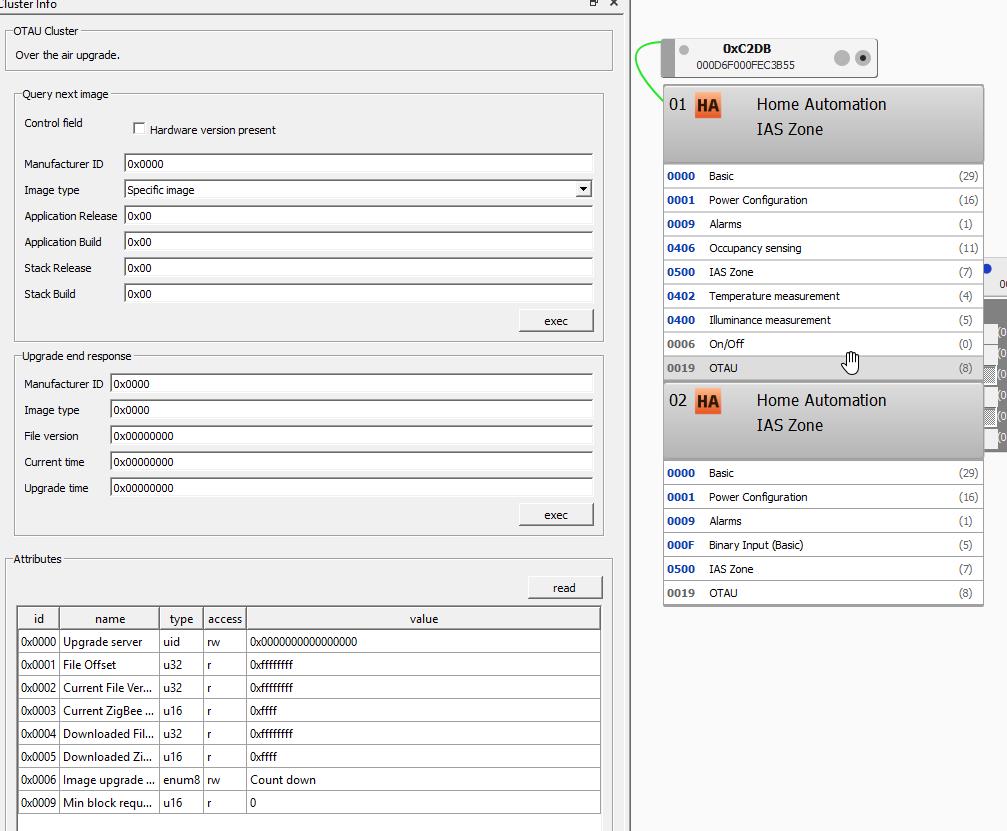Enable Hardware version present checkbox
Viewport: 1007px width, 831px height.
point(139,128)
